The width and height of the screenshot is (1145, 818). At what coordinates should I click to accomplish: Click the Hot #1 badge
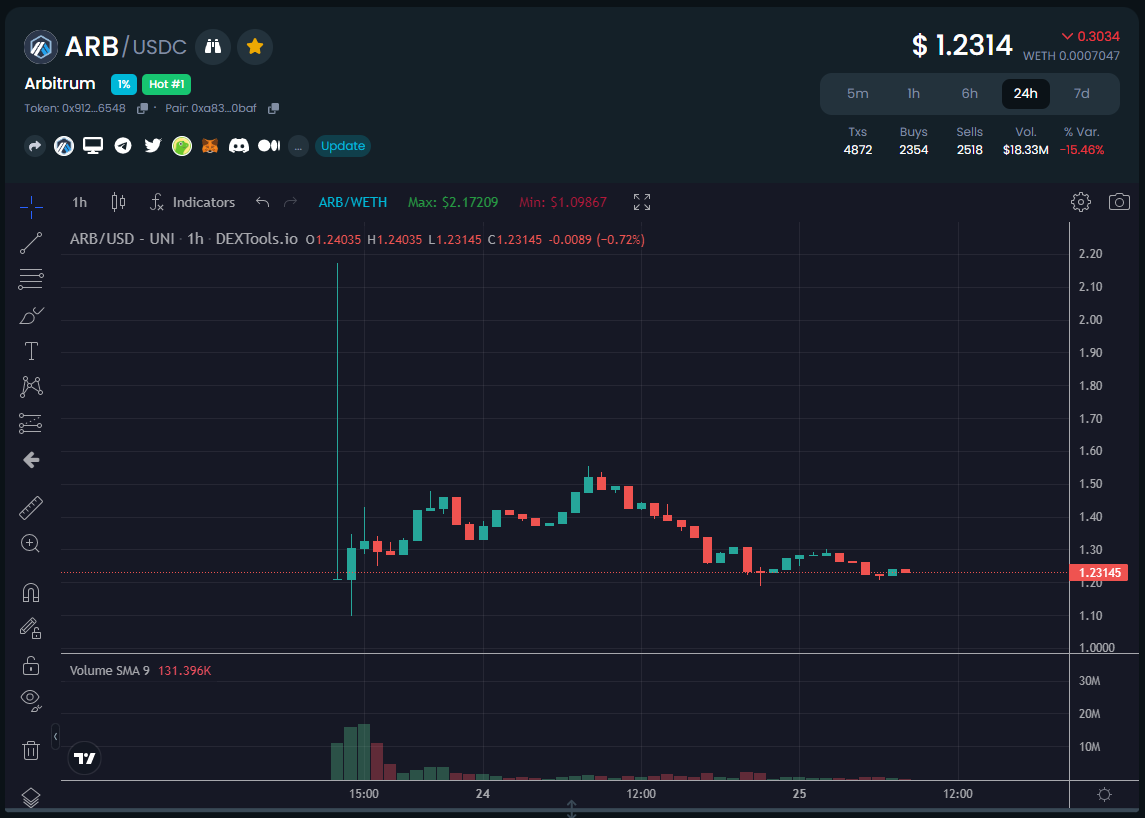pyautogui.click(x=166, y=84)
